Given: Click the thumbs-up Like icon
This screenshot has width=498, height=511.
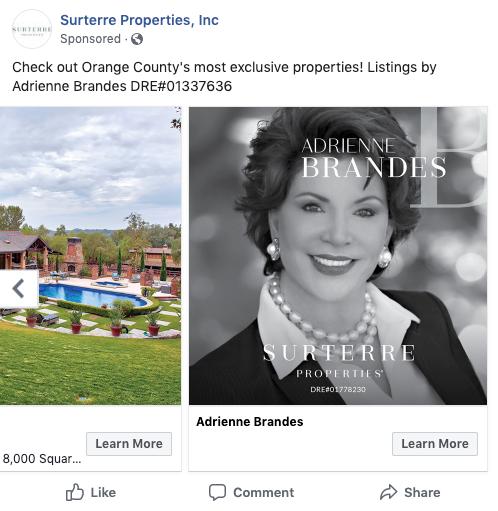Looking at the screenshot, I should pyautogui.click(x=75, y=492).
